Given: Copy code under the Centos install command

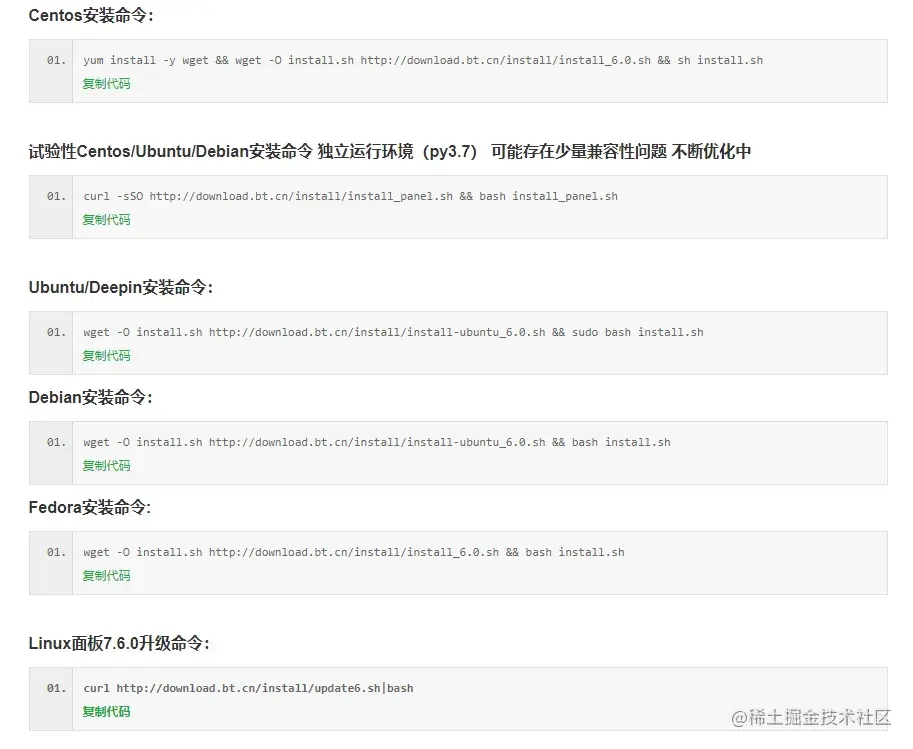Looking at the screenshot, I should pyautogui.click(x=107, y=84).
